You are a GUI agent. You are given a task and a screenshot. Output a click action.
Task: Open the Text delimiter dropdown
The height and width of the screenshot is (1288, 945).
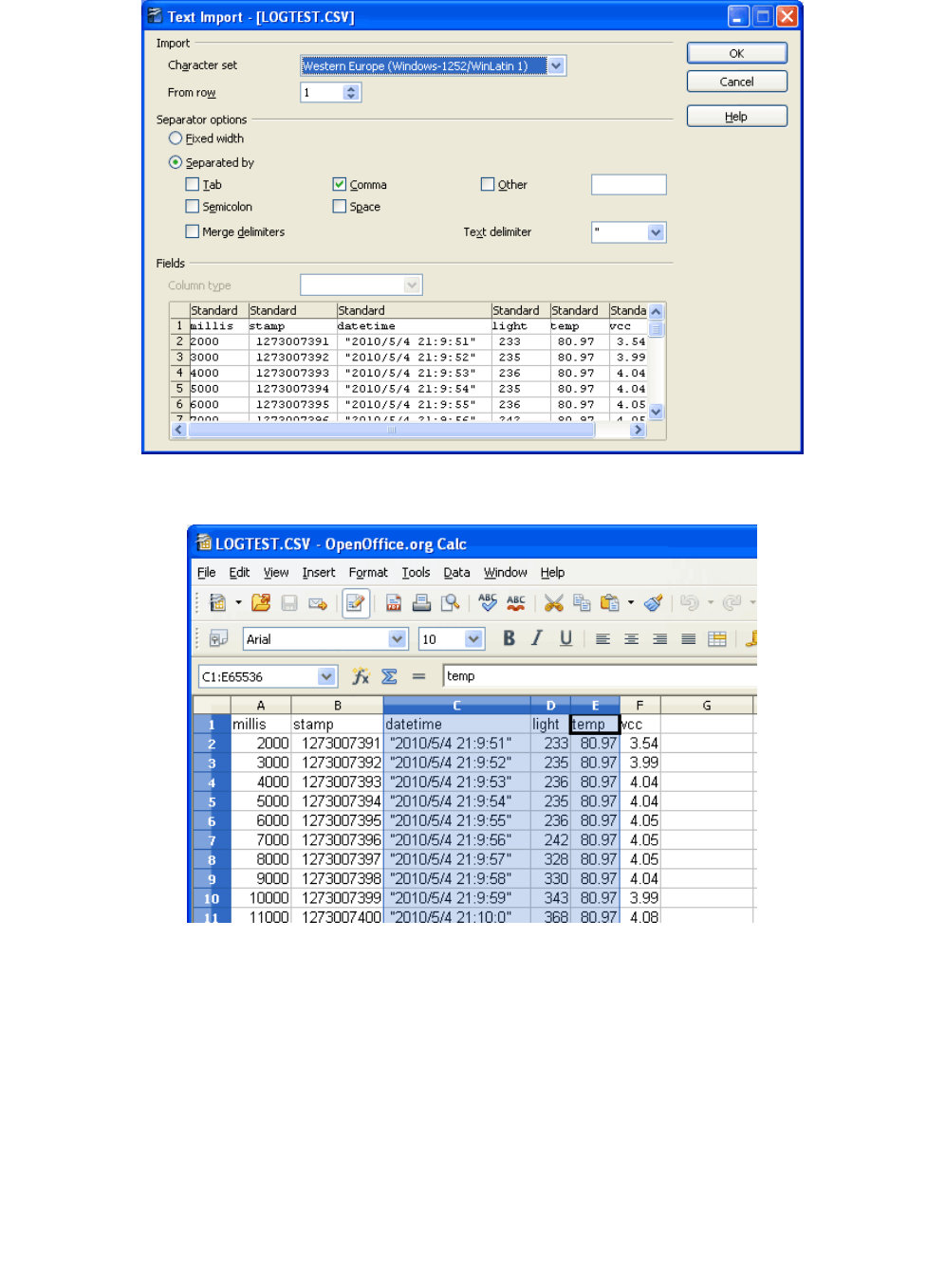(656, 232)
